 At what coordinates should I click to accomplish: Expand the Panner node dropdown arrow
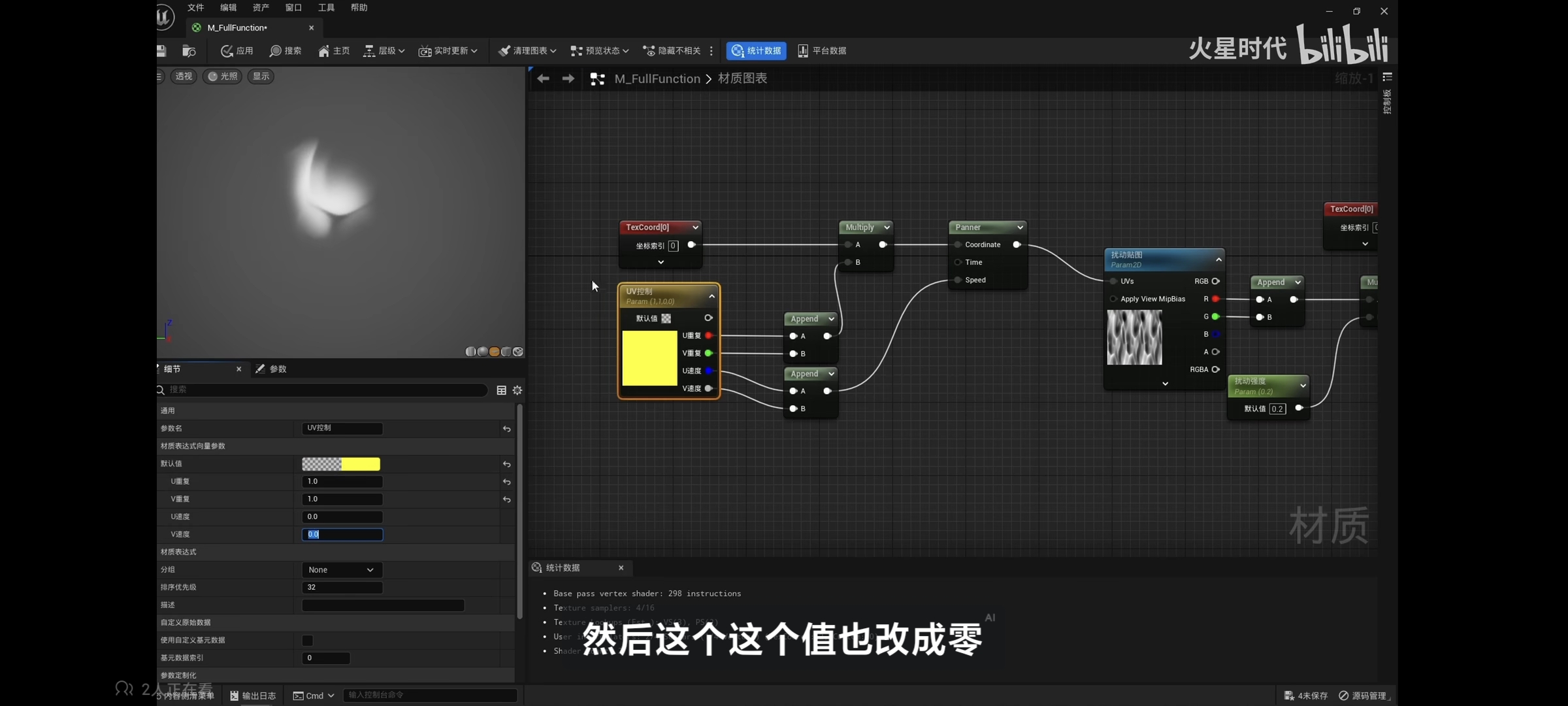[x=1020, y=227]
